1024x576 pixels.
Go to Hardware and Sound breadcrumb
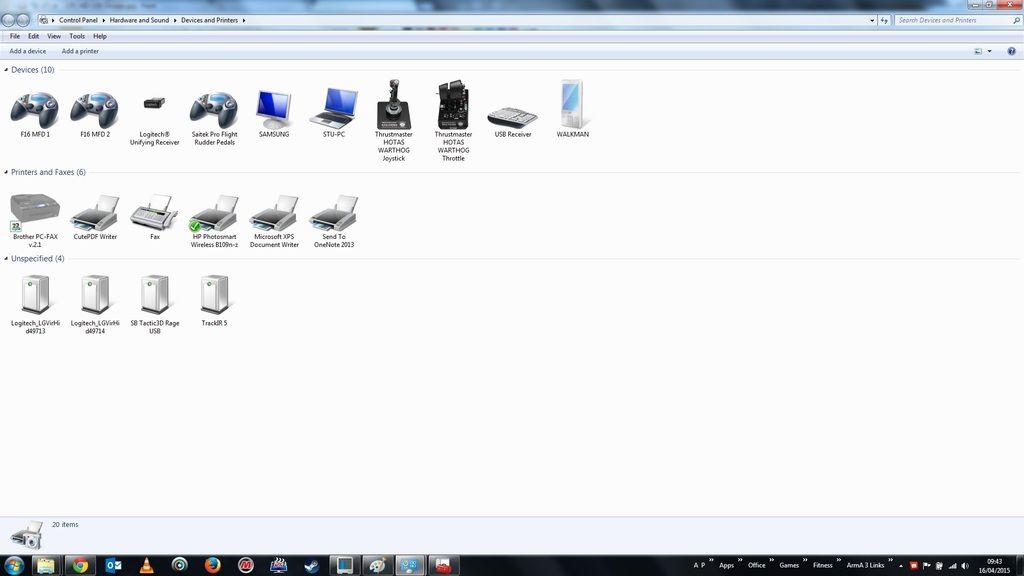tap(139, 20)
